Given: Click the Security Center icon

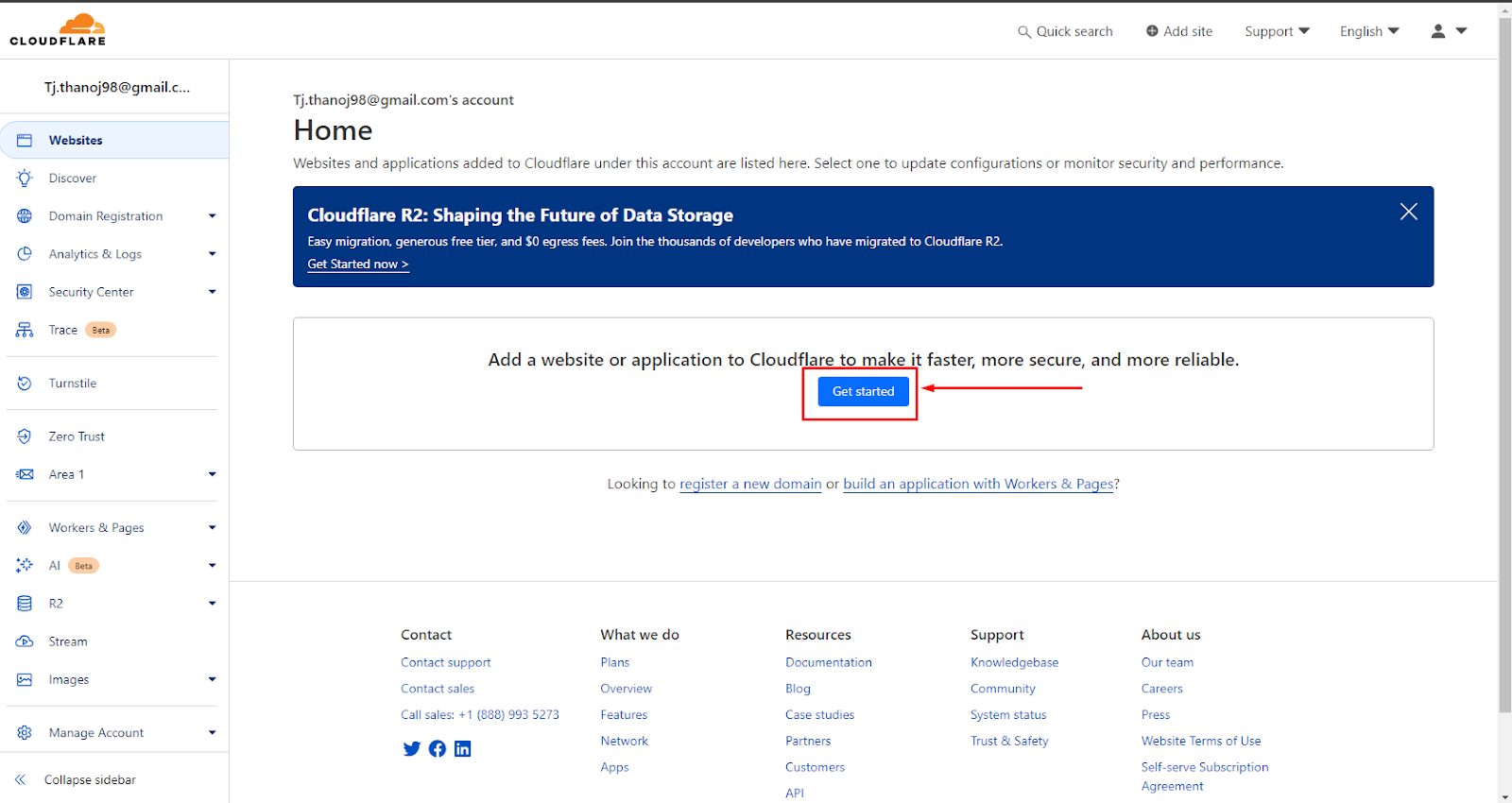Looking at the screenshot, I should point(25,292).
